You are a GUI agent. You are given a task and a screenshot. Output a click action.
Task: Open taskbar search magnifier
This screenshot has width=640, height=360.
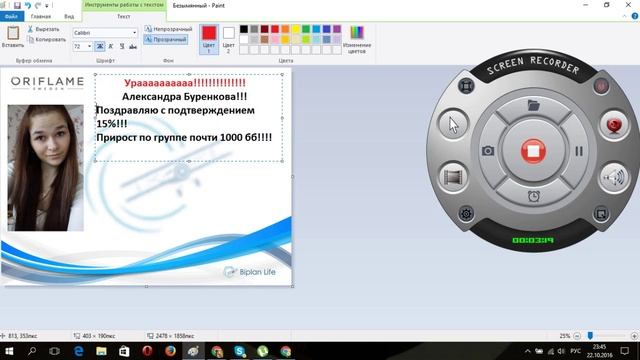32,351
